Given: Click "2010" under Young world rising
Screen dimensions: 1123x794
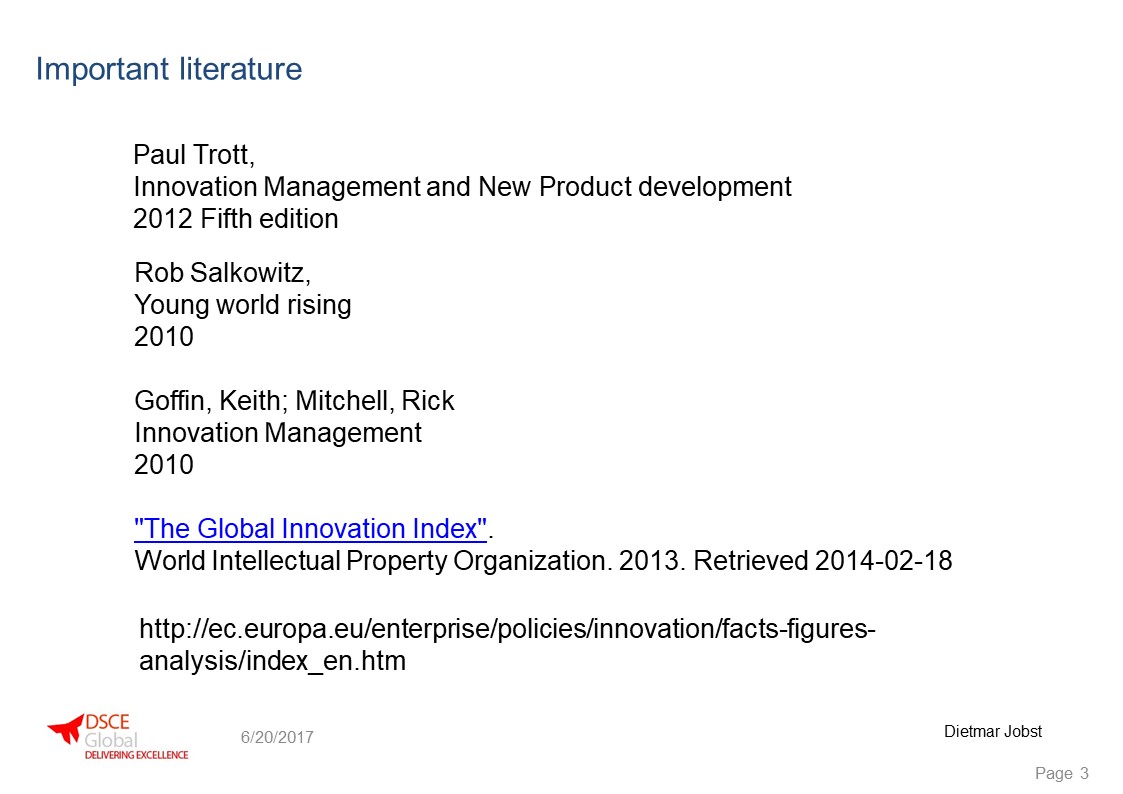Looking at the screenshot, I should coord(164,337).
